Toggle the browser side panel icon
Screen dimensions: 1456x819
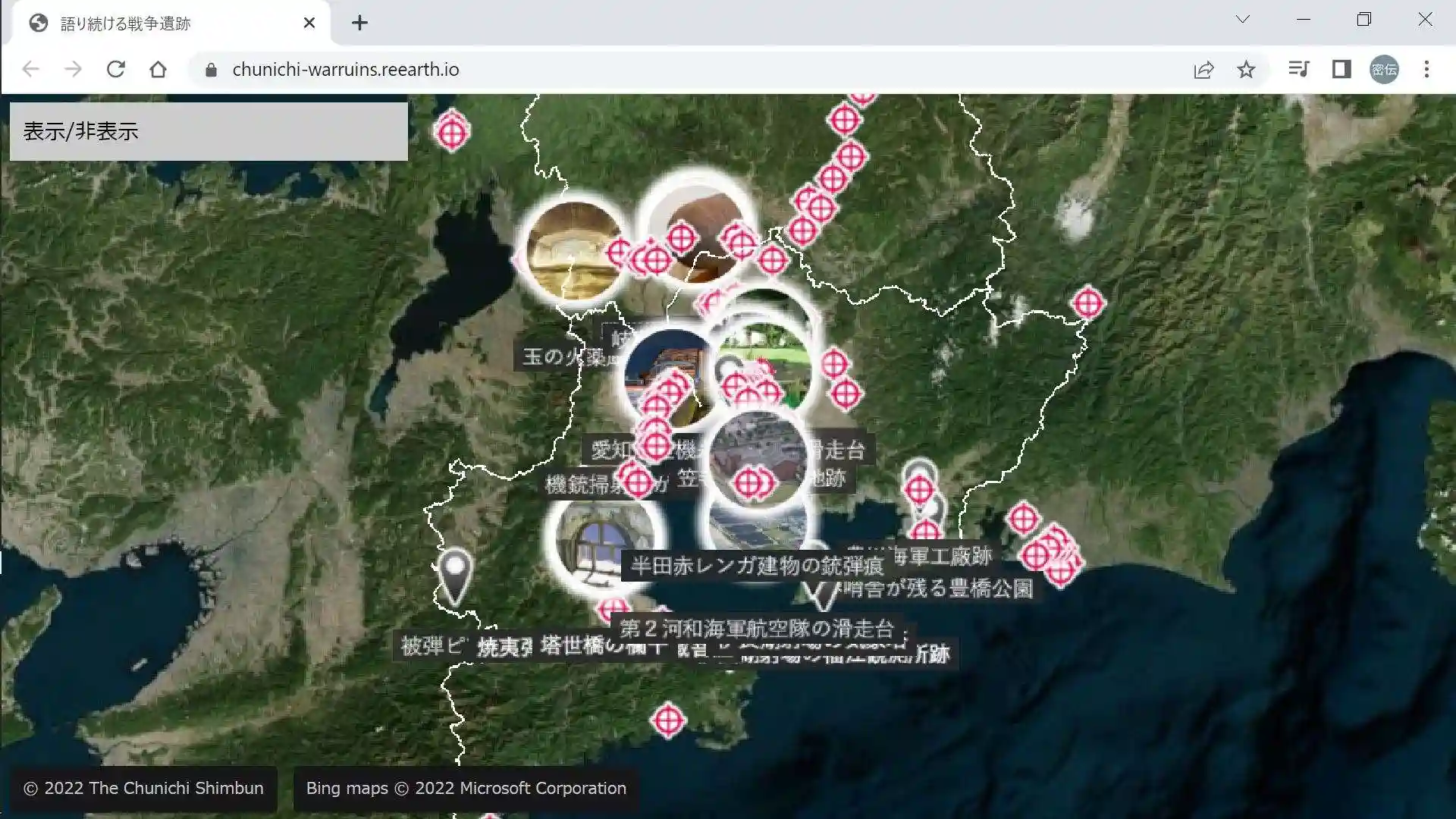1341,69
